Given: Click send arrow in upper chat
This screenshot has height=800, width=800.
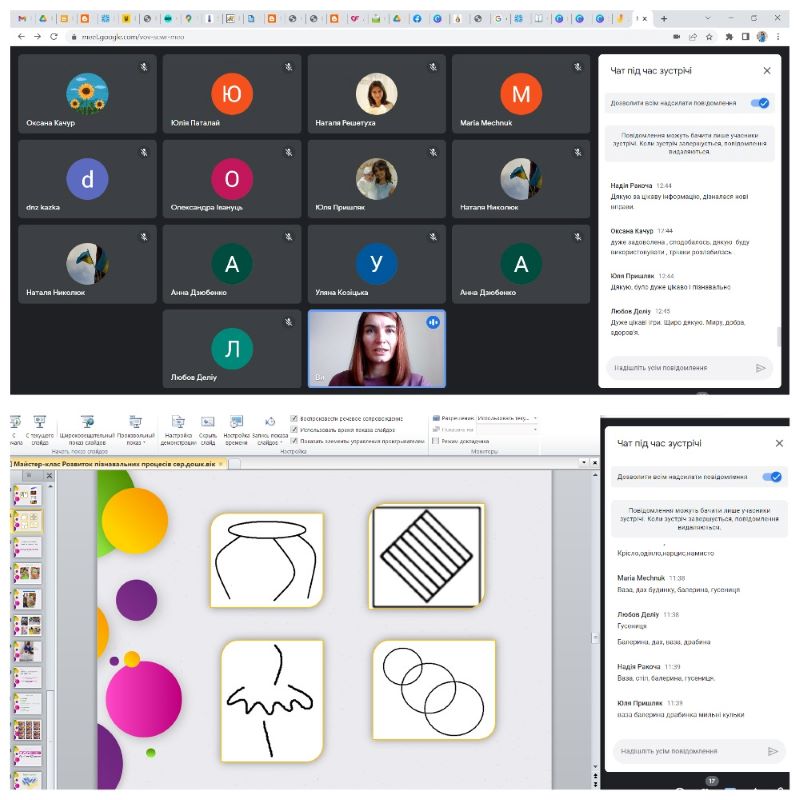Looking at the screenshot, I should (x=761, y=368).
